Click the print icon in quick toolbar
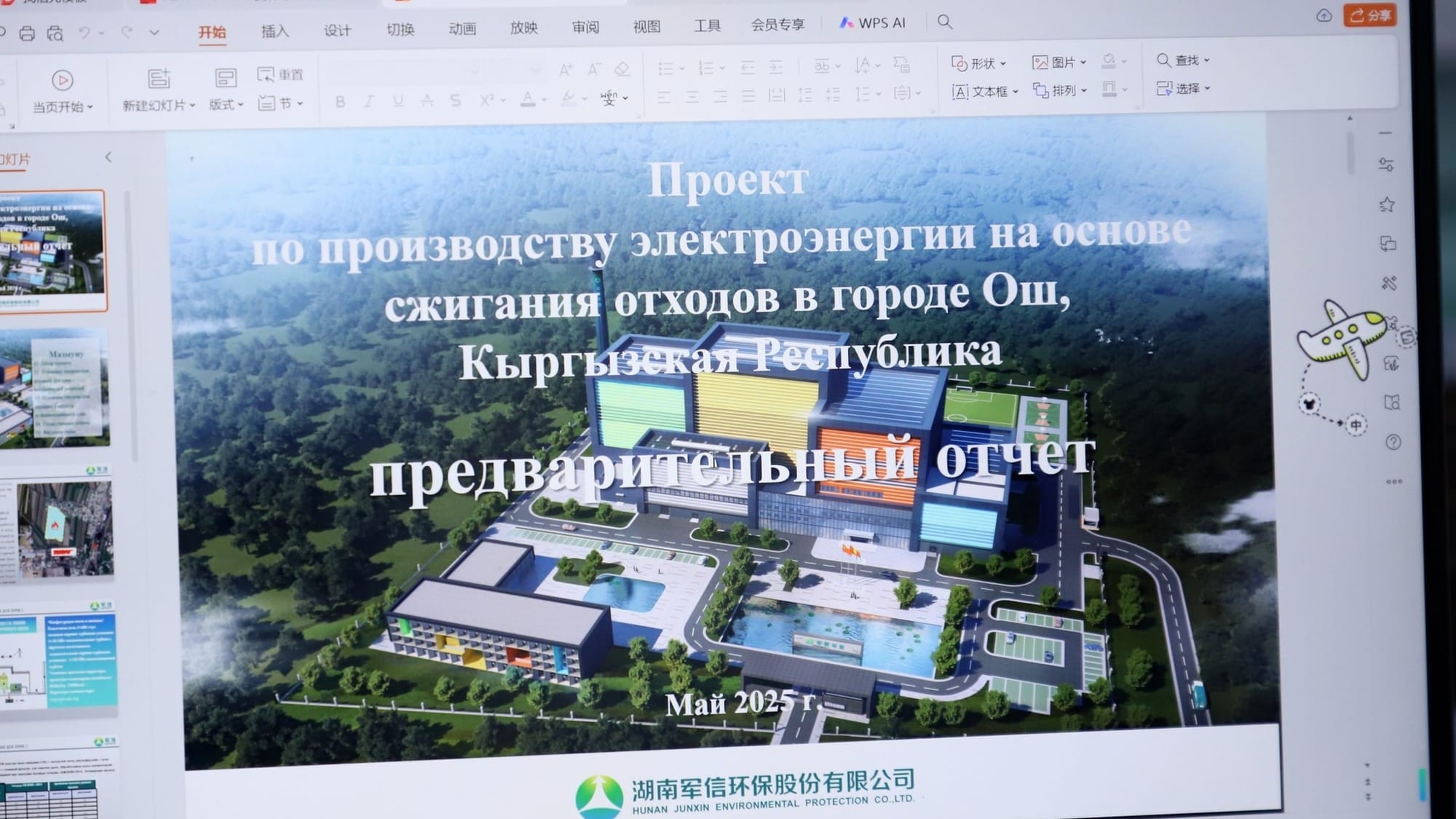The height and width of the screenshot is (819, 1456). 27,33
